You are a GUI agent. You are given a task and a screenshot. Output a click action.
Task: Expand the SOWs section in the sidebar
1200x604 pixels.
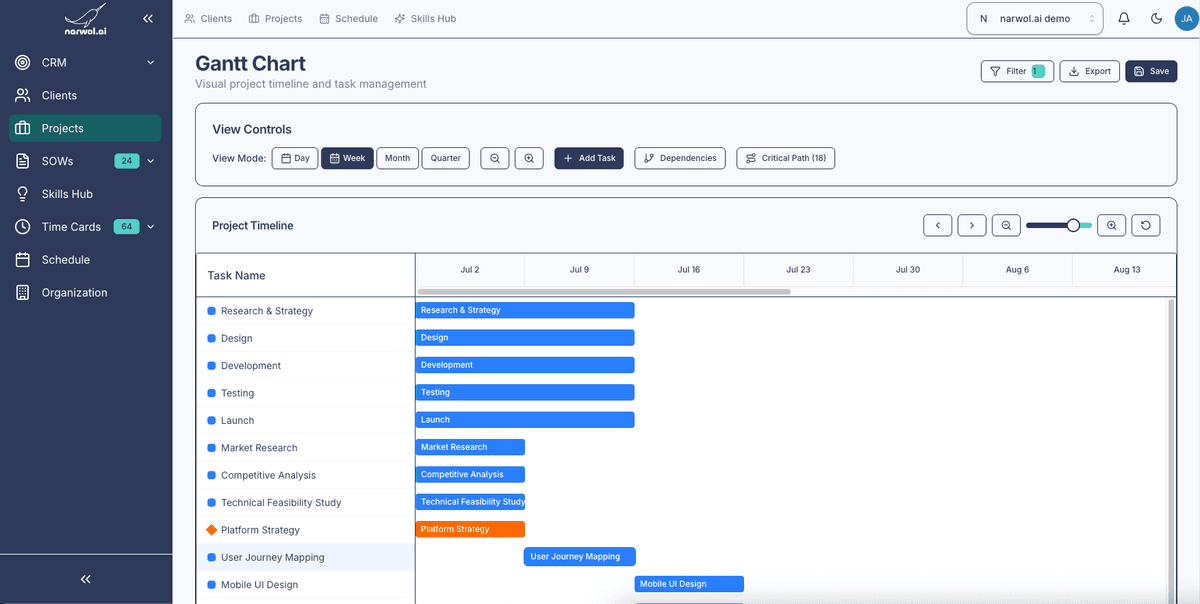tap(150, 160)
